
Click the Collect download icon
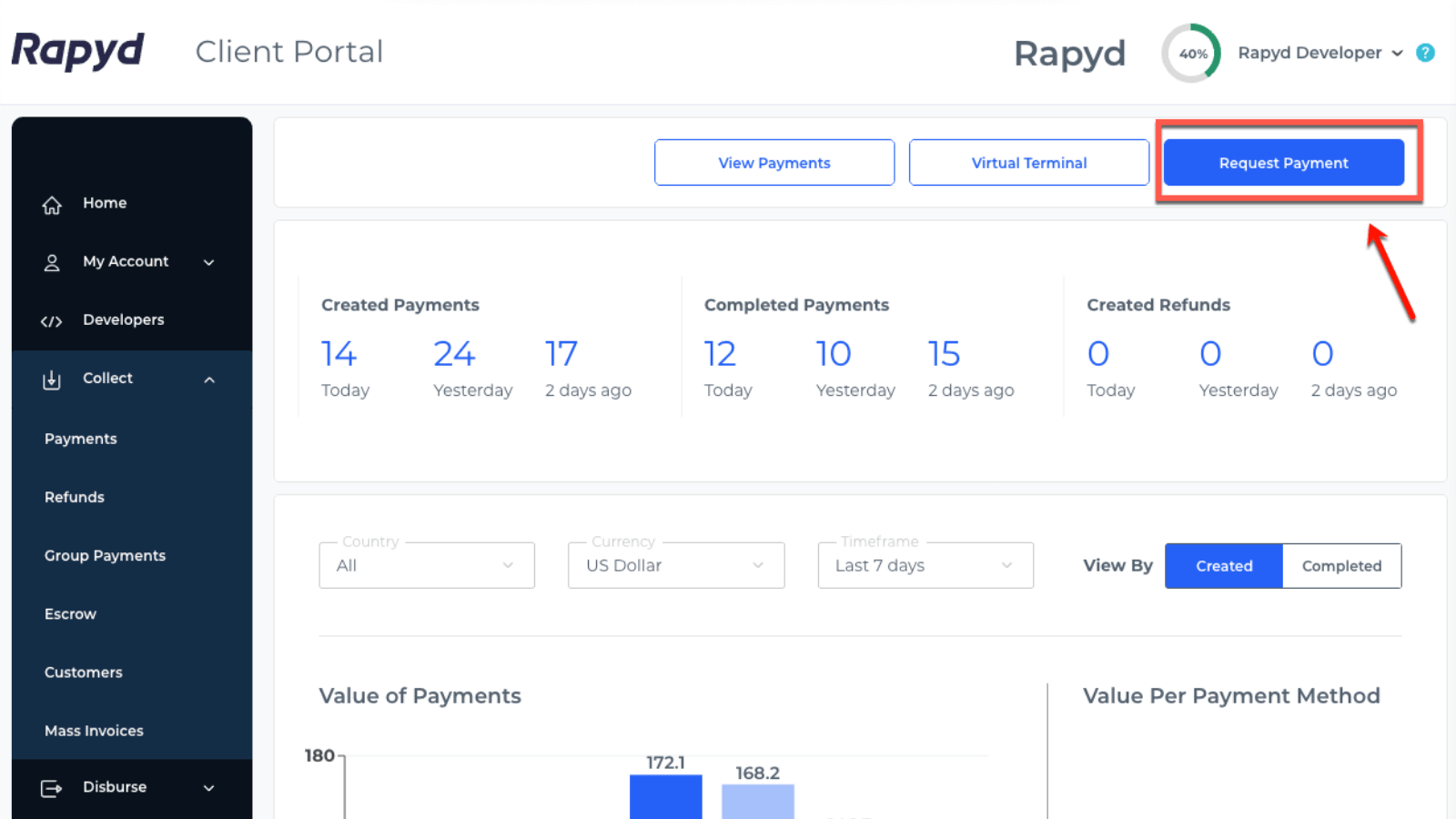(52, 379)
